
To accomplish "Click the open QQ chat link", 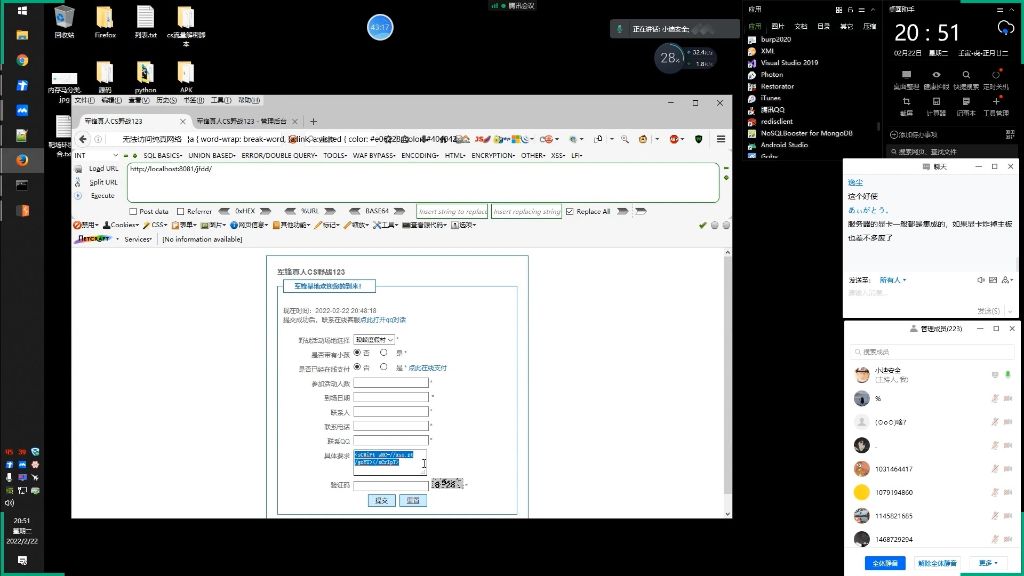I will pos(383,320).
